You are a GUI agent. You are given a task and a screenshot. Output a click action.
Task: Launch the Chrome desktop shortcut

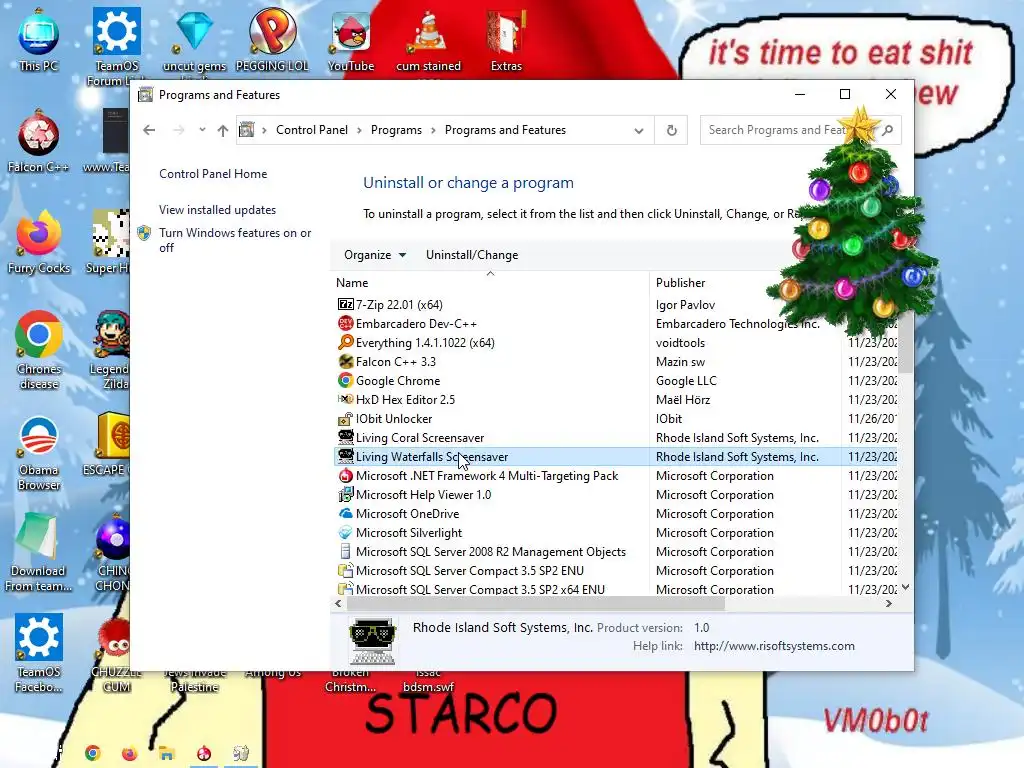[39, 349]
